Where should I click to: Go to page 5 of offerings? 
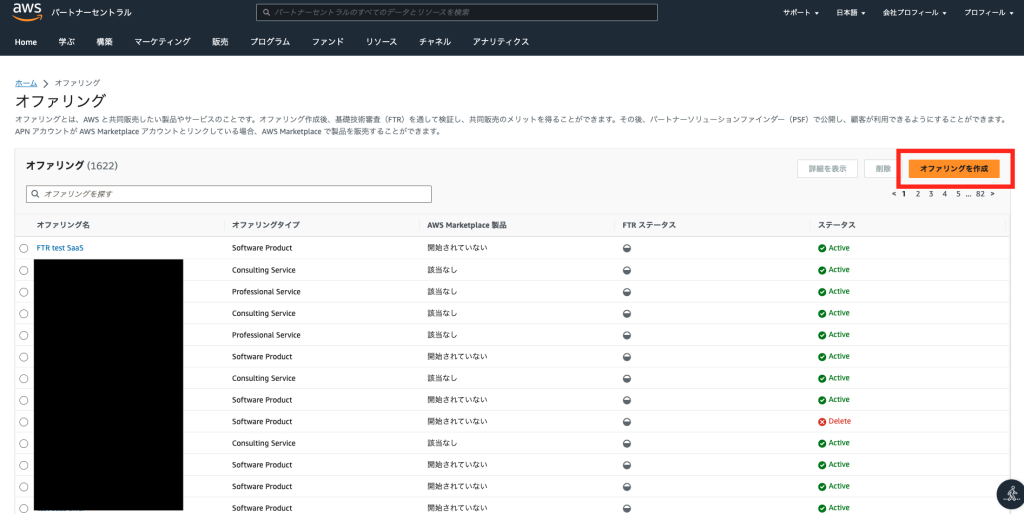(958, 193)
